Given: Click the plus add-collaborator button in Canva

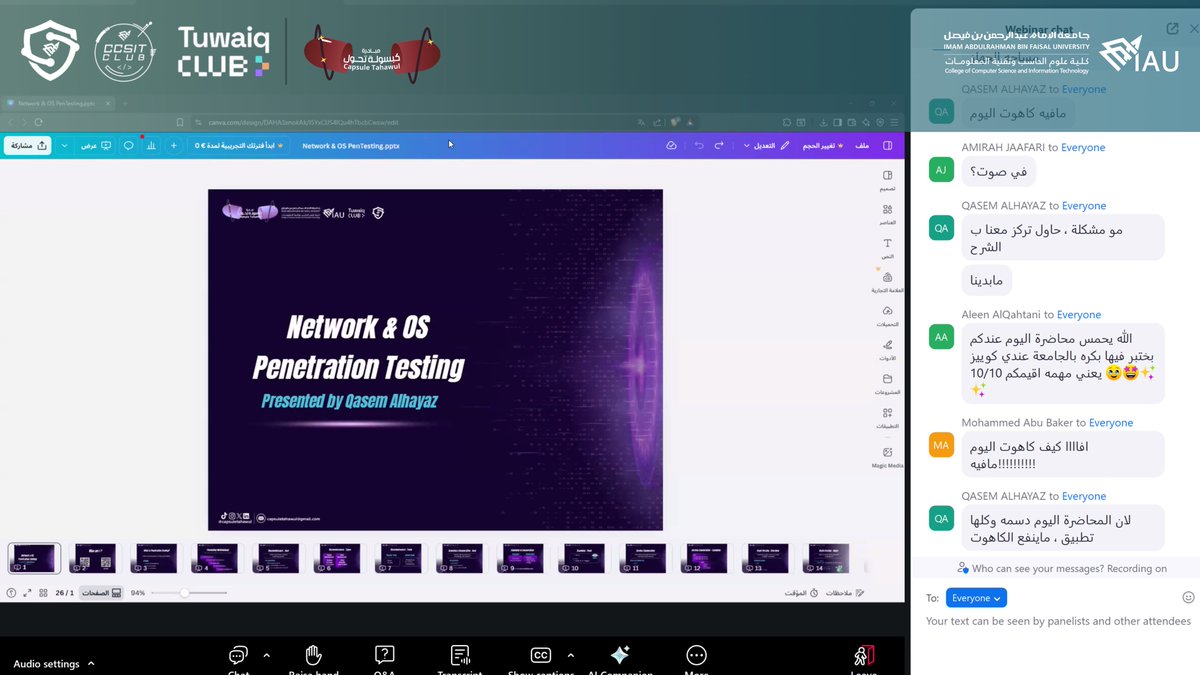Looking at the screenshot, I should 174,146.
